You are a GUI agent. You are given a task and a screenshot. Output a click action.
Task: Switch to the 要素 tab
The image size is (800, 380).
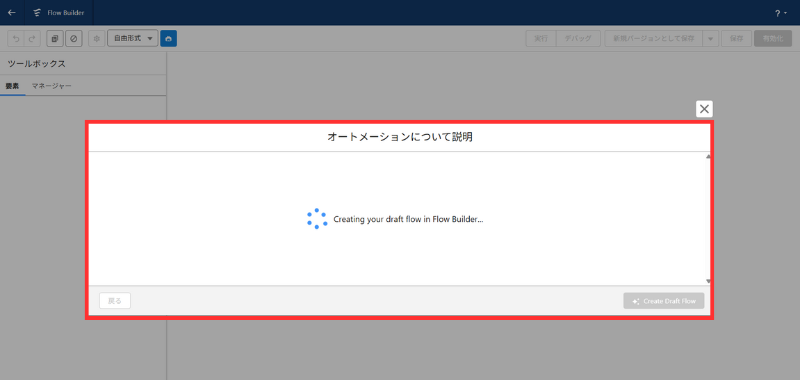12,86
